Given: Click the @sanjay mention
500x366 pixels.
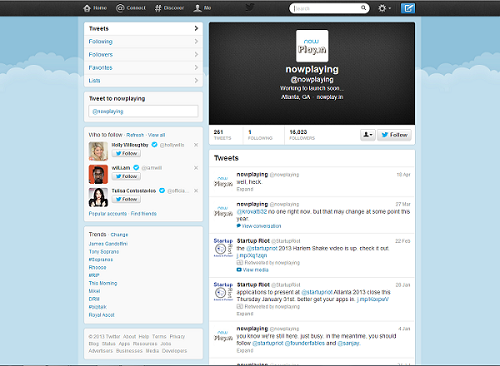Looking at the screenshot, I should click(348, 343).
